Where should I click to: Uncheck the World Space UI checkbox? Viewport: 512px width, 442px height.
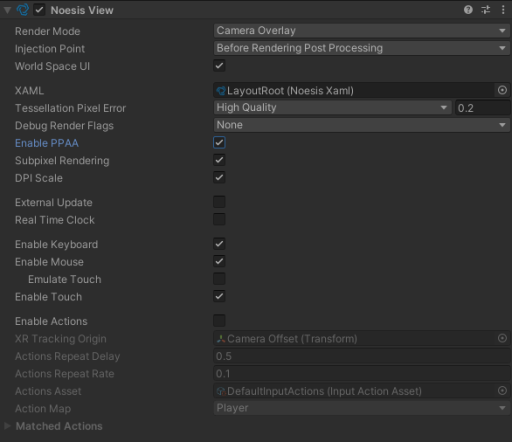(219, 65)
